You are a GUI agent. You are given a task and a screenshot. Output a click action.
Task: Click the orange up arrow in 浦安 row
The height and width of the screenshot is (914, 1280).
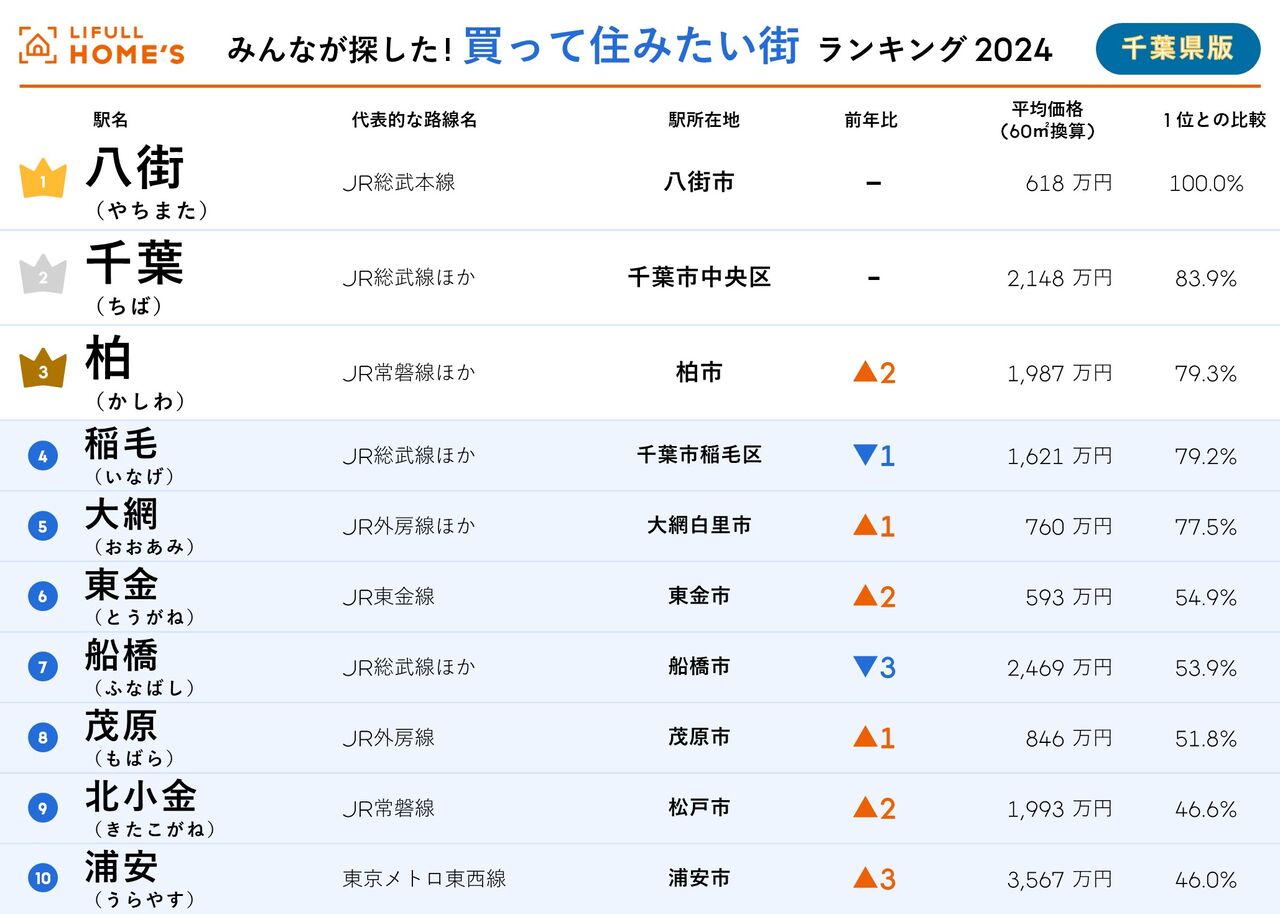pos(865,878)
